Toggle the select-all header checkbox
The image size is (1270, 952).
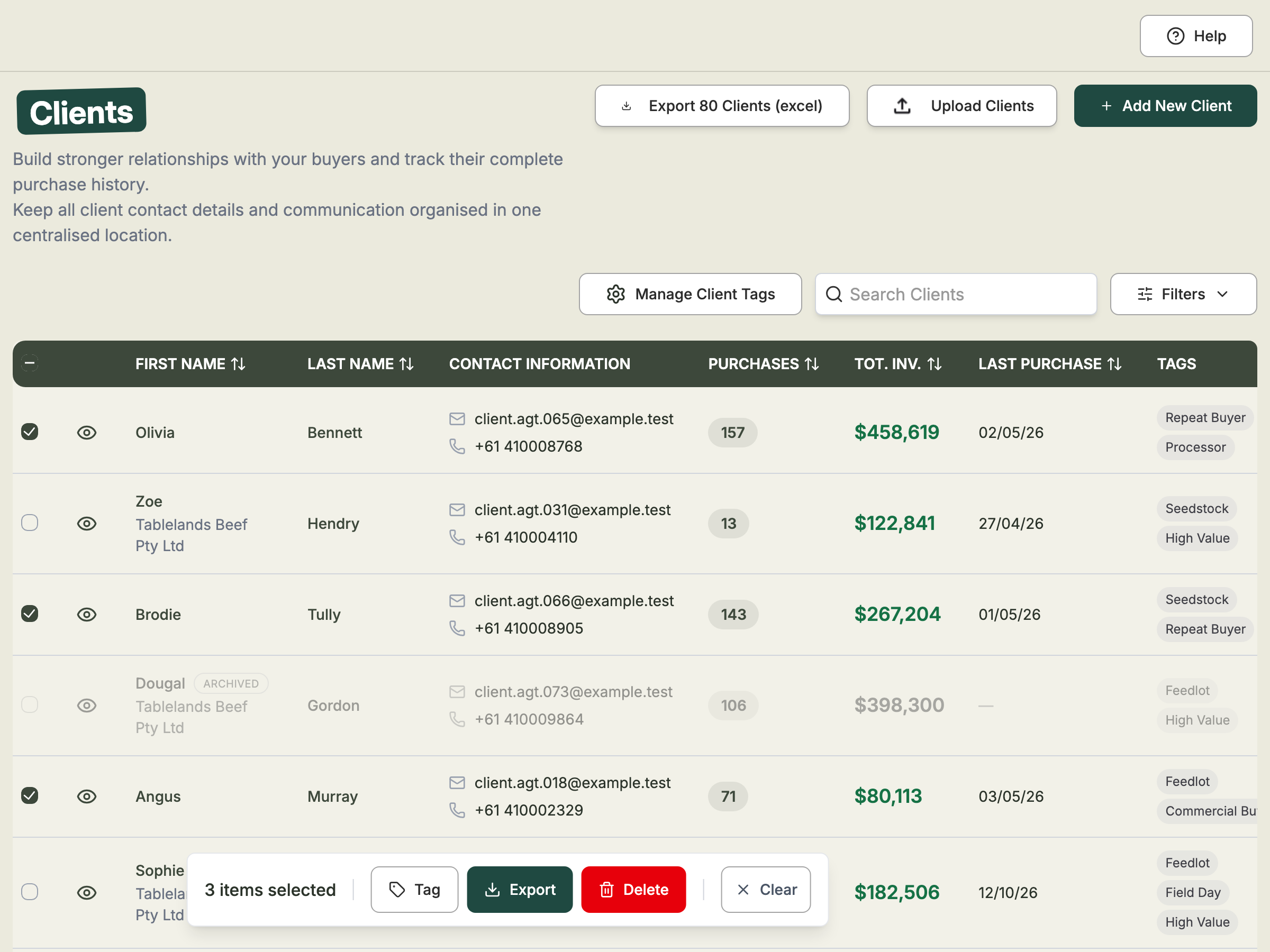pyautogui.click(x=30, y=363)
